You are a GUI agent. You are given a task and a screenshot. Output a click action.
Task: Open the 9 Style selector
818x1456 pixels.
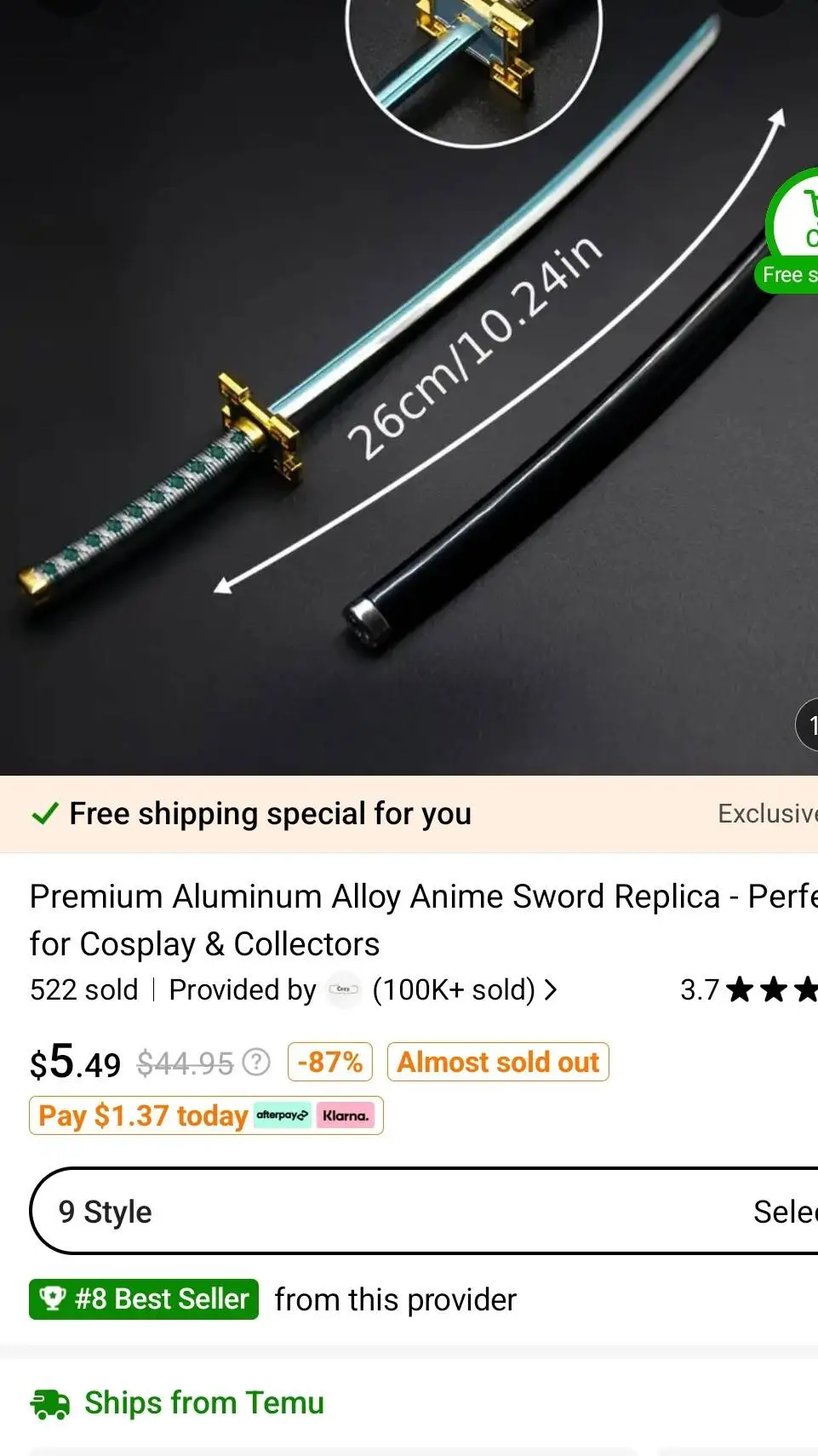coord(106,1212)
